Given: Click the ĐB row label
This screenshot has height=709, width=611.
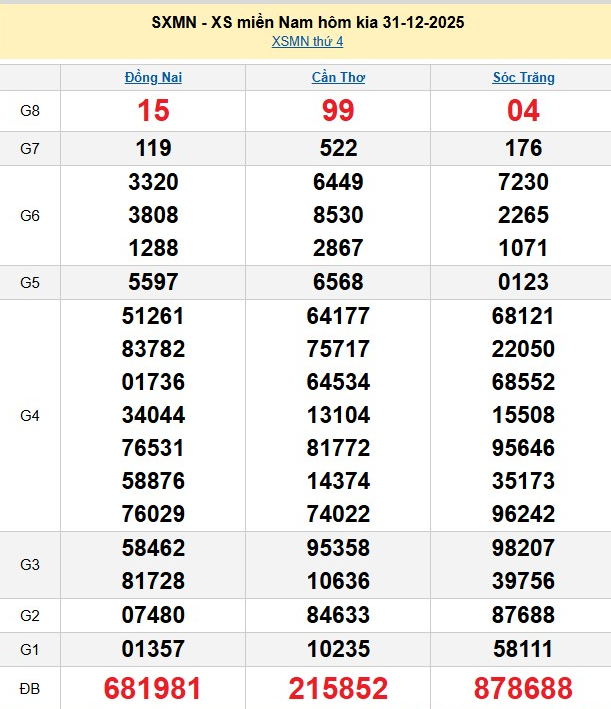Looking at the screenshot, I should [x=30, y=688].
